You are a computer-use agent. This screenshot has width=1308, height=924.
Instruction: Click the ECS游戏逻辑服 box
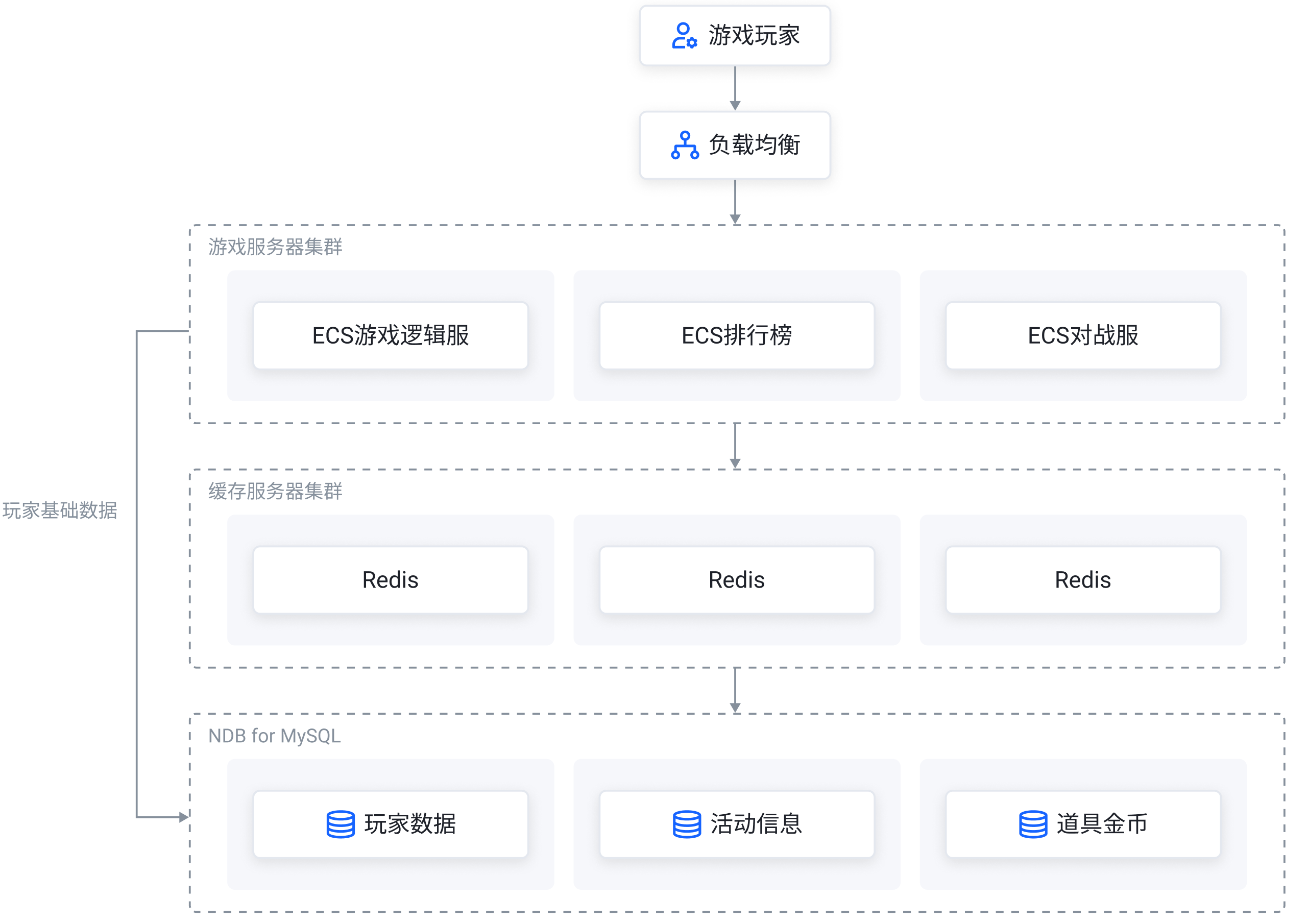[390, 335]
